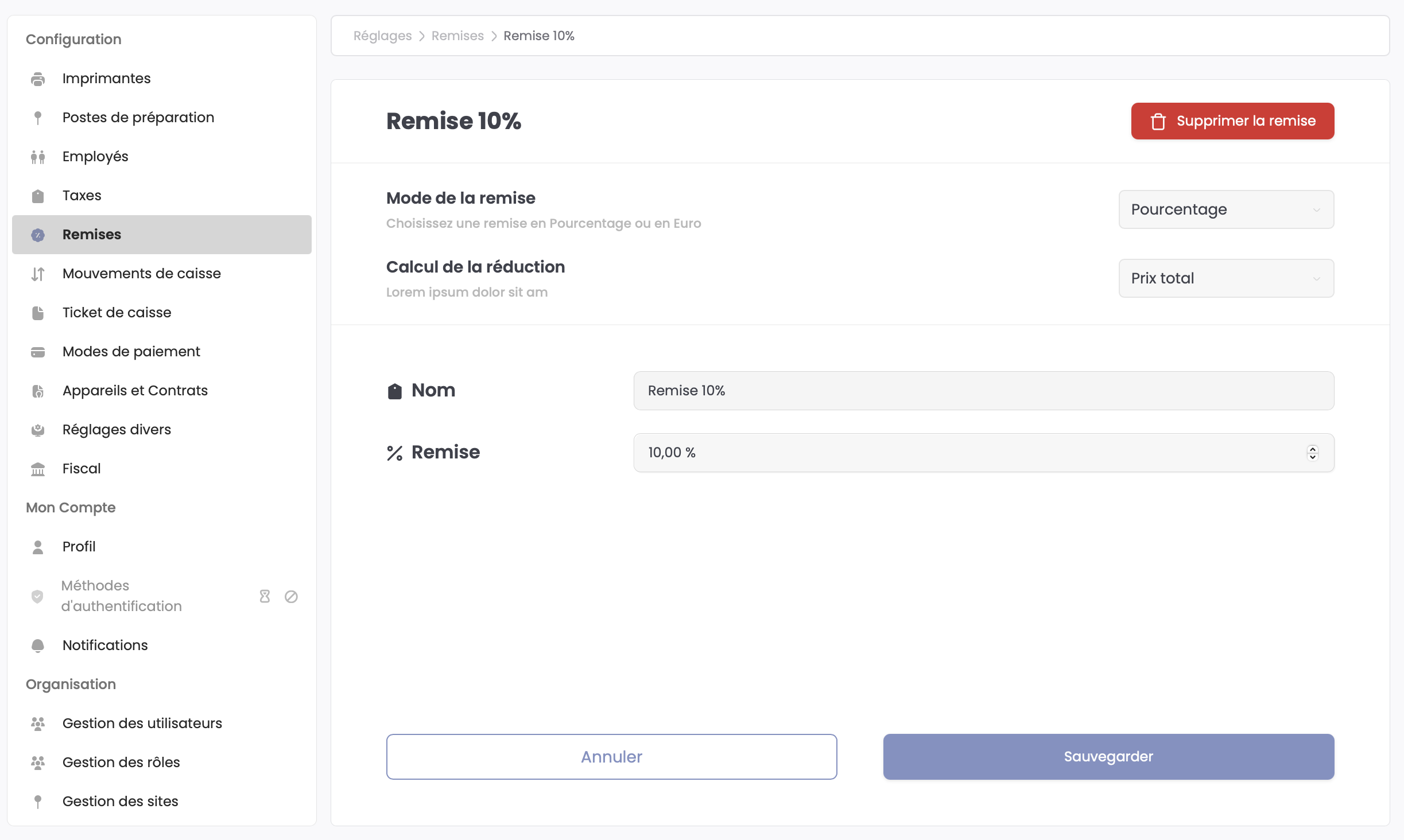Open Gestion des rôles menu item
Image resolution: width=1404 pixels, height=840 pixels.
tap(121, 763)
